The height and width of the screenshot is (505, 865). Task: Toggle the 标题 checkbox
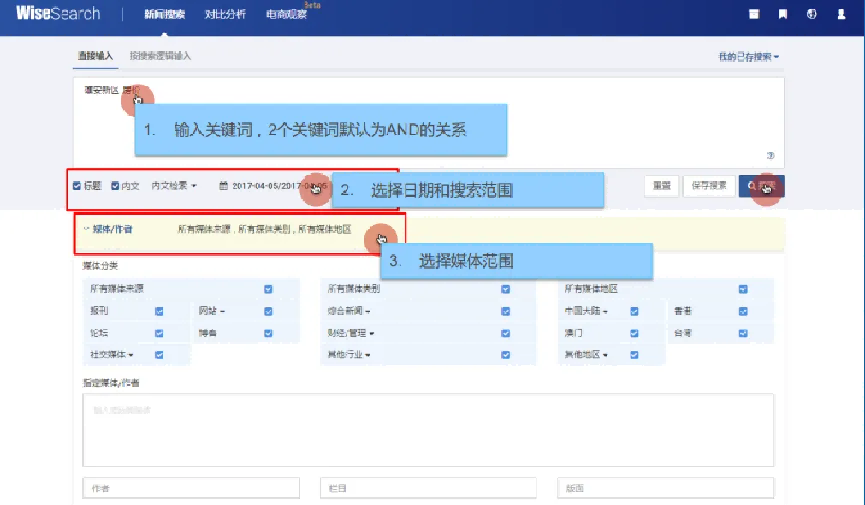[x=77, y=186]
